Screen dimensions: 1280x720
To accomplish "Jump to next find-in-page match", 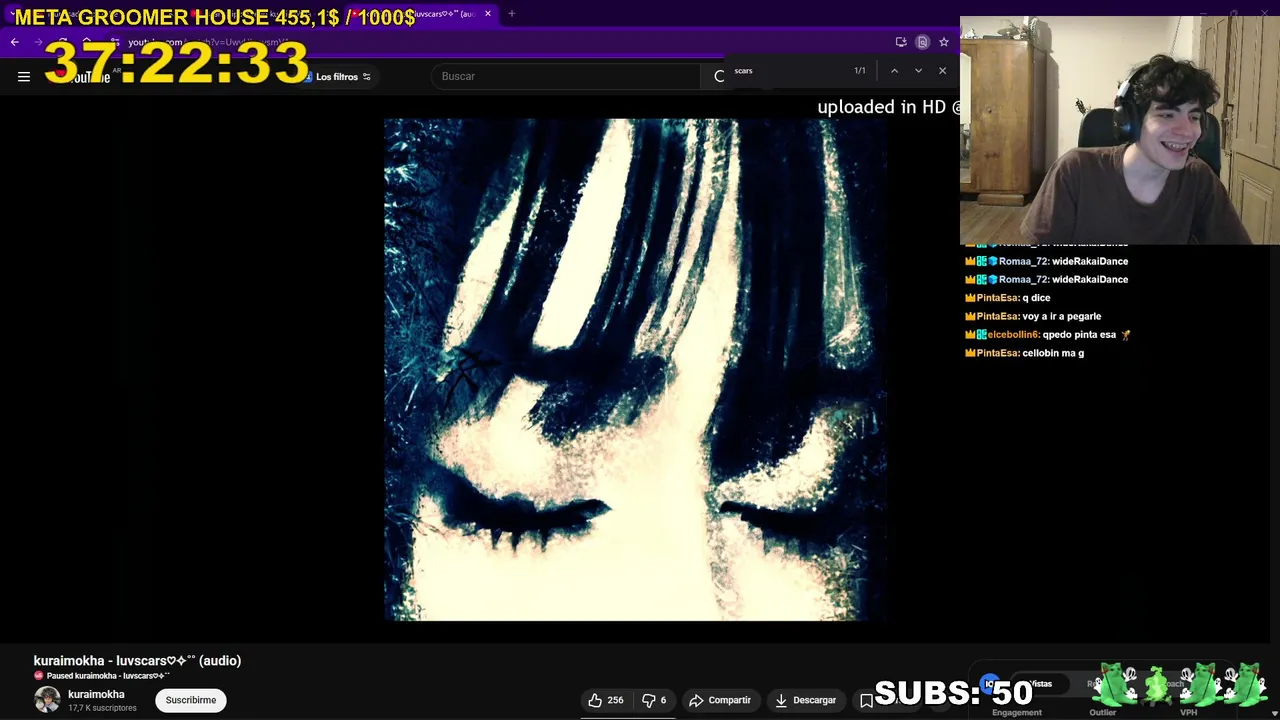I will (918, 71).
